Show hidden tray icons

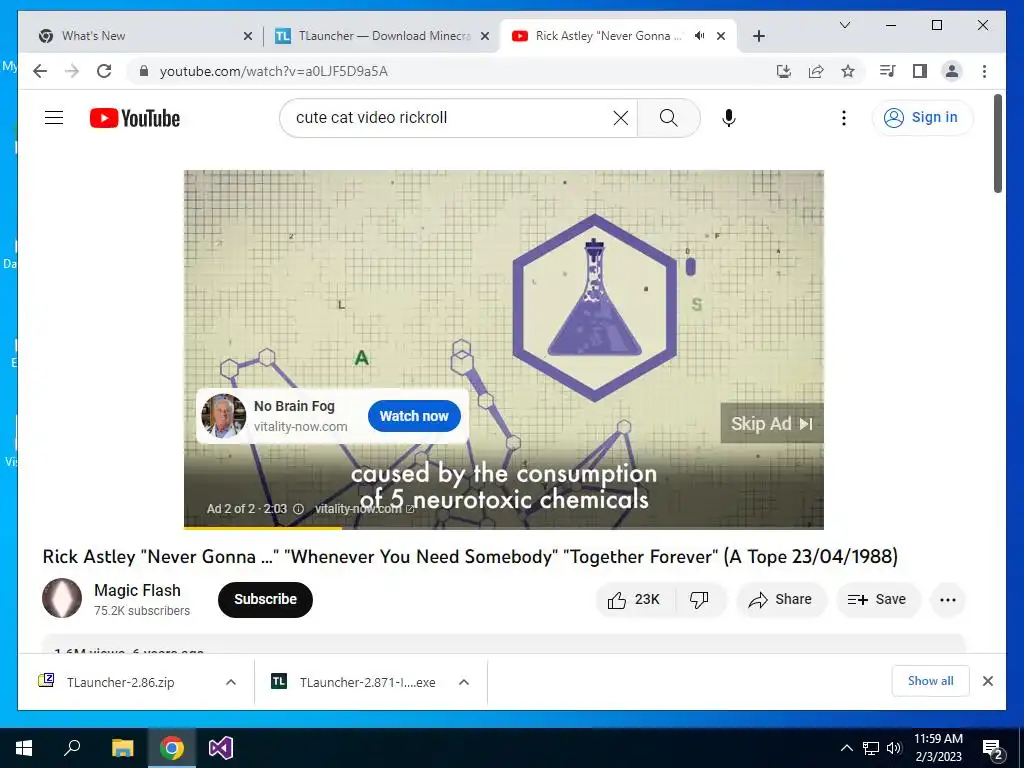(846, 748)
